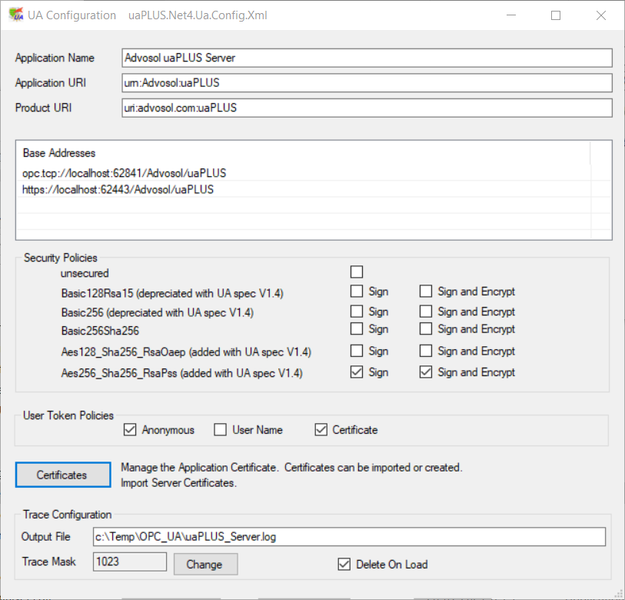Focus the Application Name field

click(367, 58)
